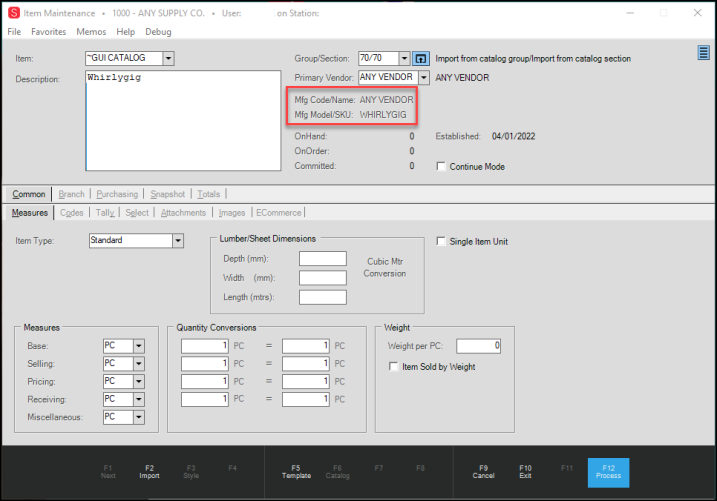Screen dimensions: 717x501
Task: Click the Item code field showing ~GUI CATALOG
Action: (x=124, y=58)
